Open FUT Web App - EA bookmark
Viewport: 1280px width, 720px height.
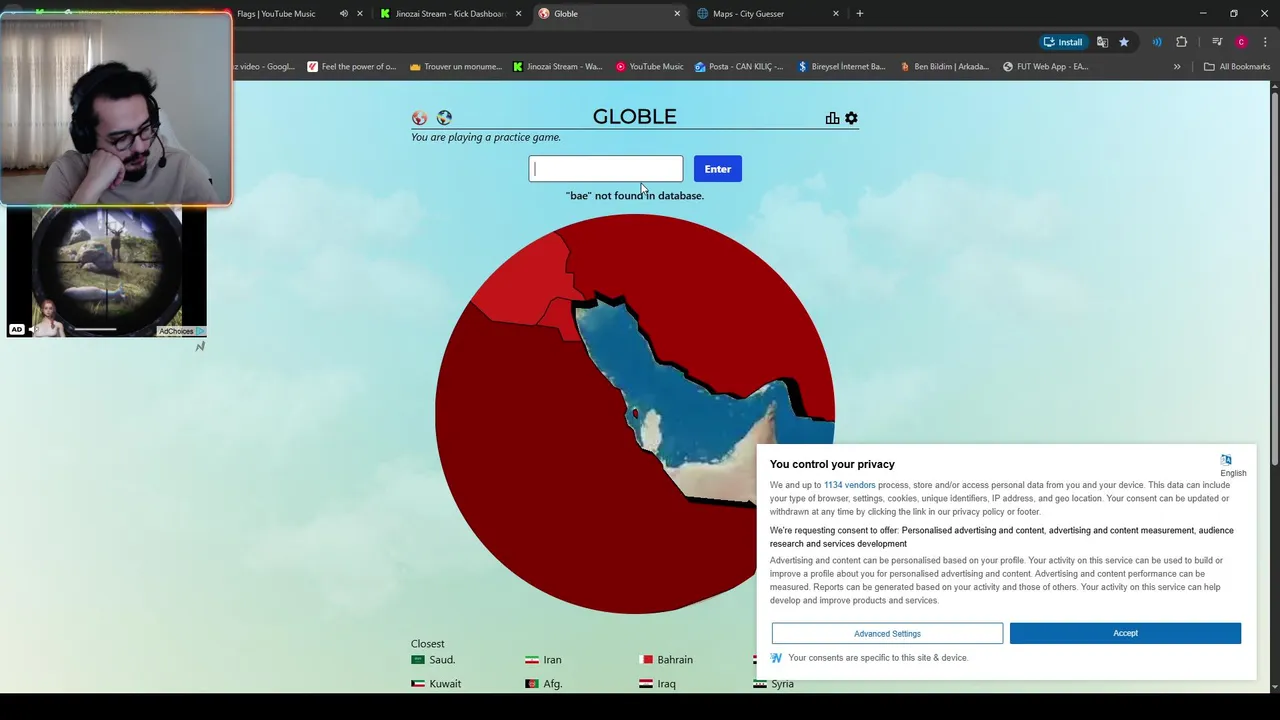(x=1045, y=67)
